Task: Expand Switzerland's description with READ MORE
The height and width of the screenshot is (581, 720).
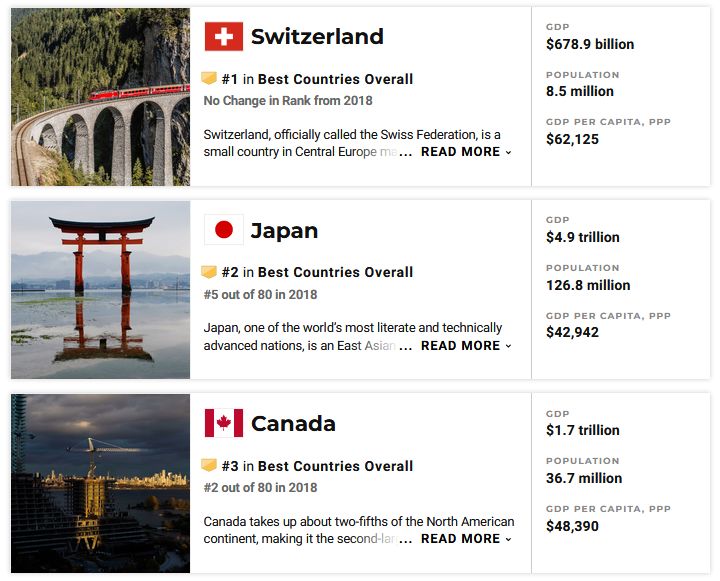Action: pos(466,152)
